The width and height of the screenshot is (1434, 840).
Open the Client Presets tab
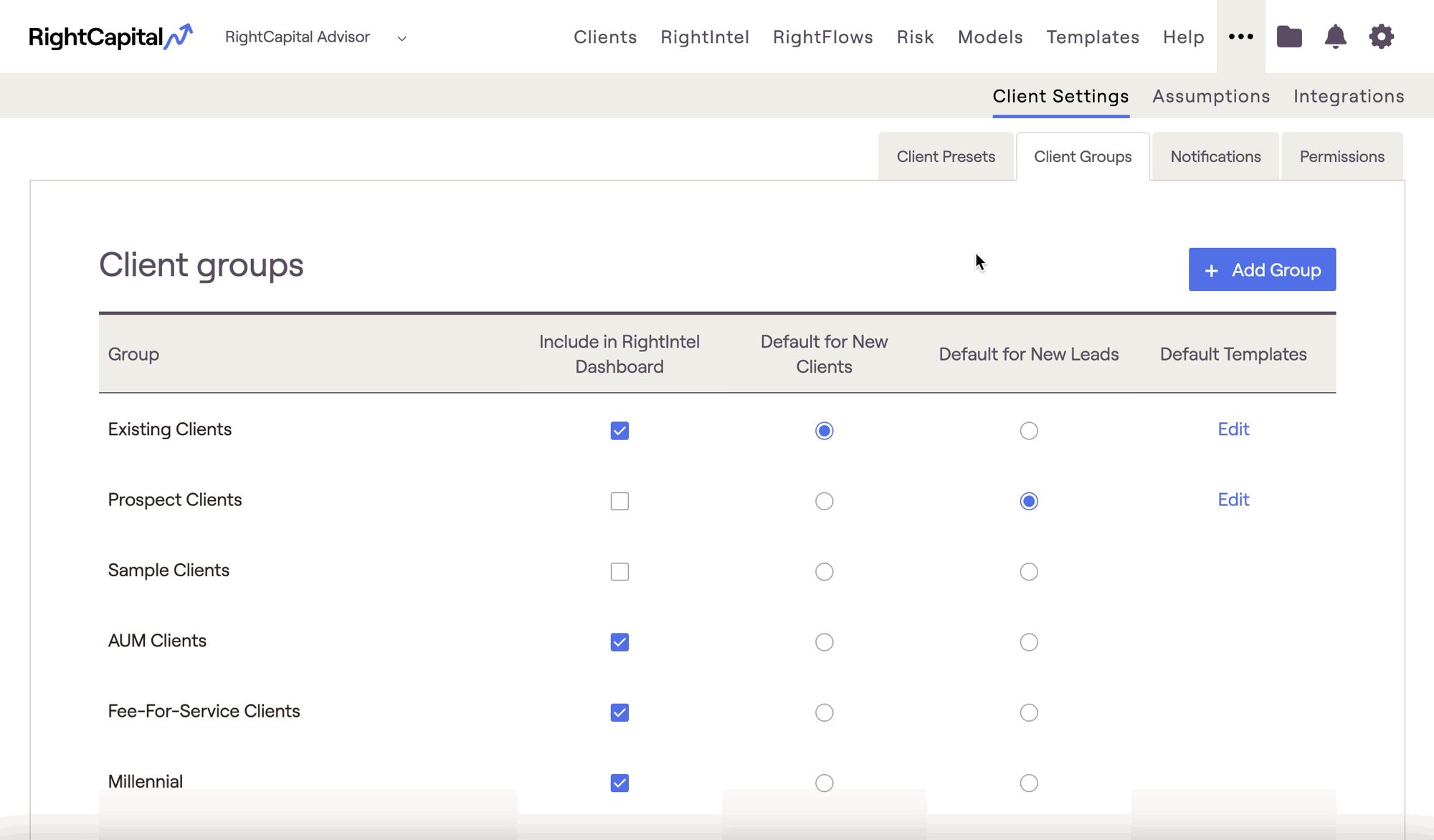946,156
